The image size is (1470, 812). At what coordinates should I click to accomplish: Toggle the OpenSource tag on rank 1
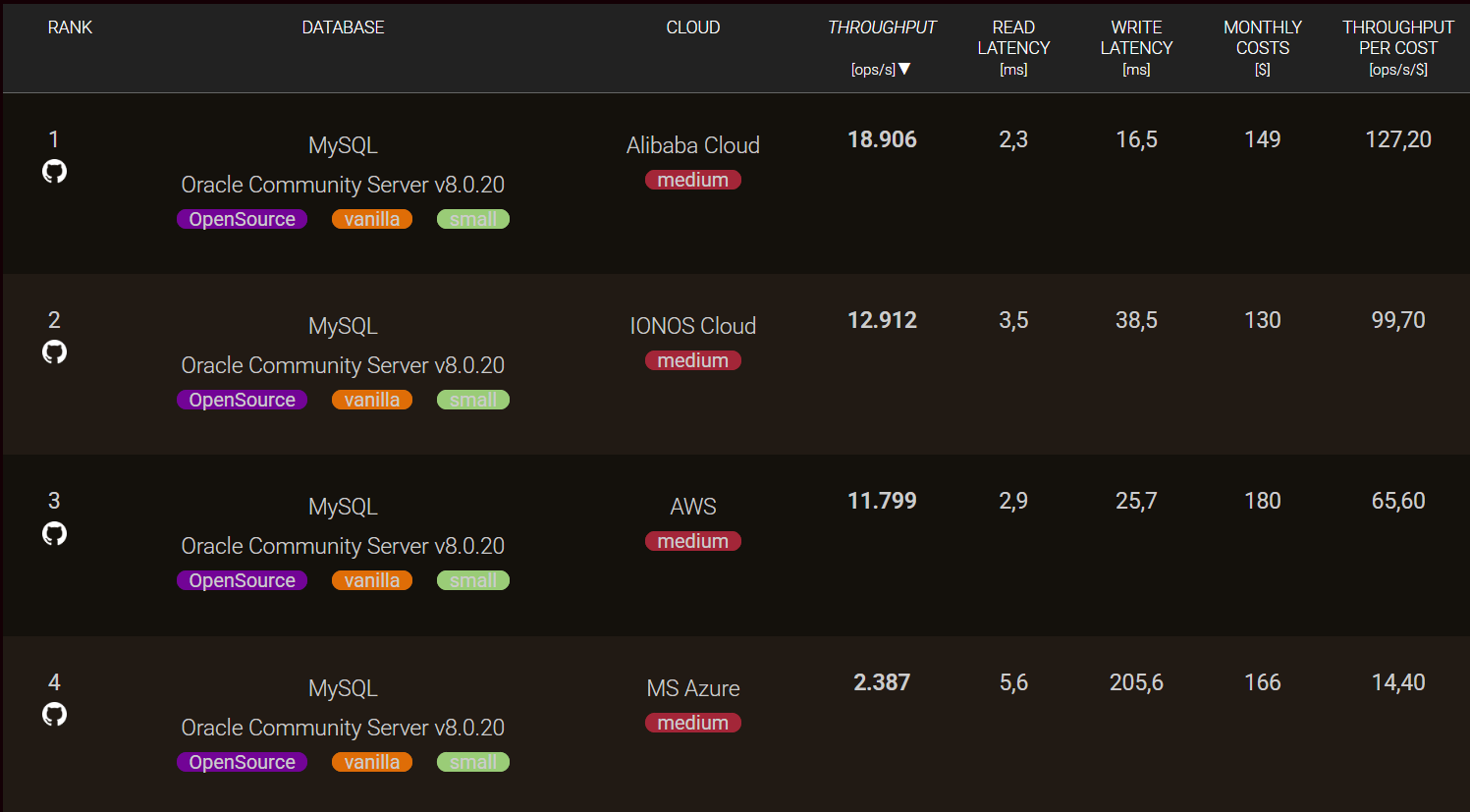point(242,218)
